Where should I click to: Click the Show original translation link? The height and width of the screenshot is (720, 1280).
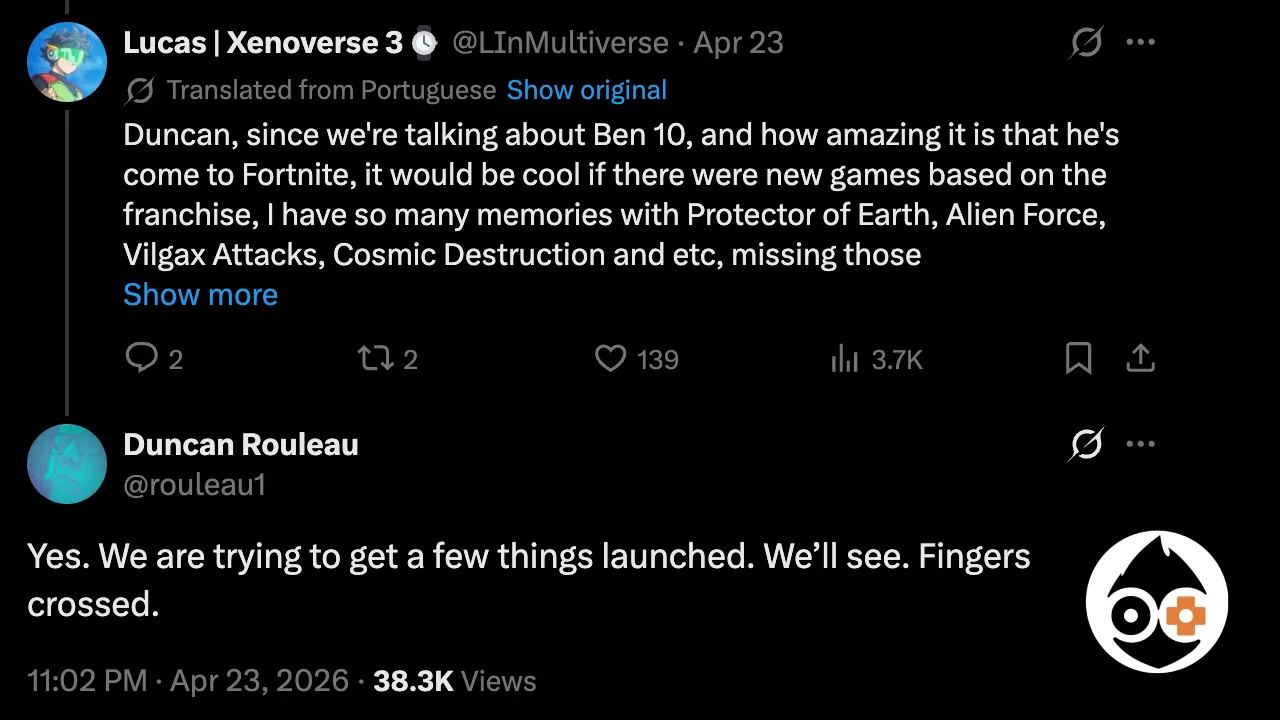point(586,90)
